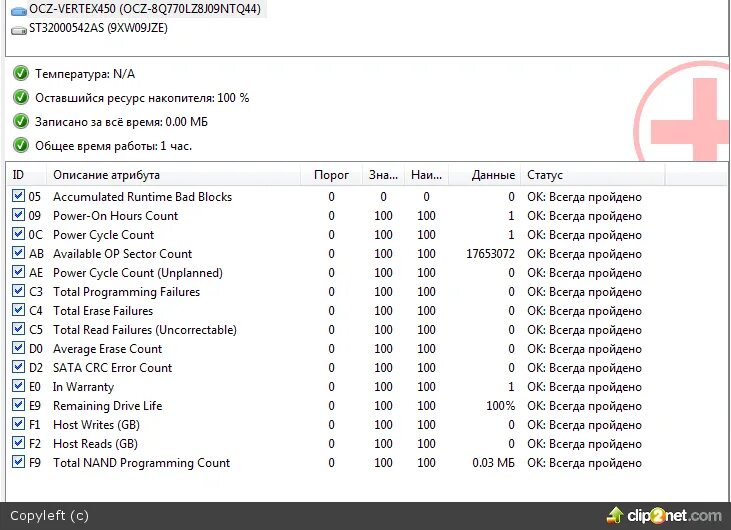
Task: Click Записано за всё время: 0.00 МБ
Action: [x=122, y=122]
